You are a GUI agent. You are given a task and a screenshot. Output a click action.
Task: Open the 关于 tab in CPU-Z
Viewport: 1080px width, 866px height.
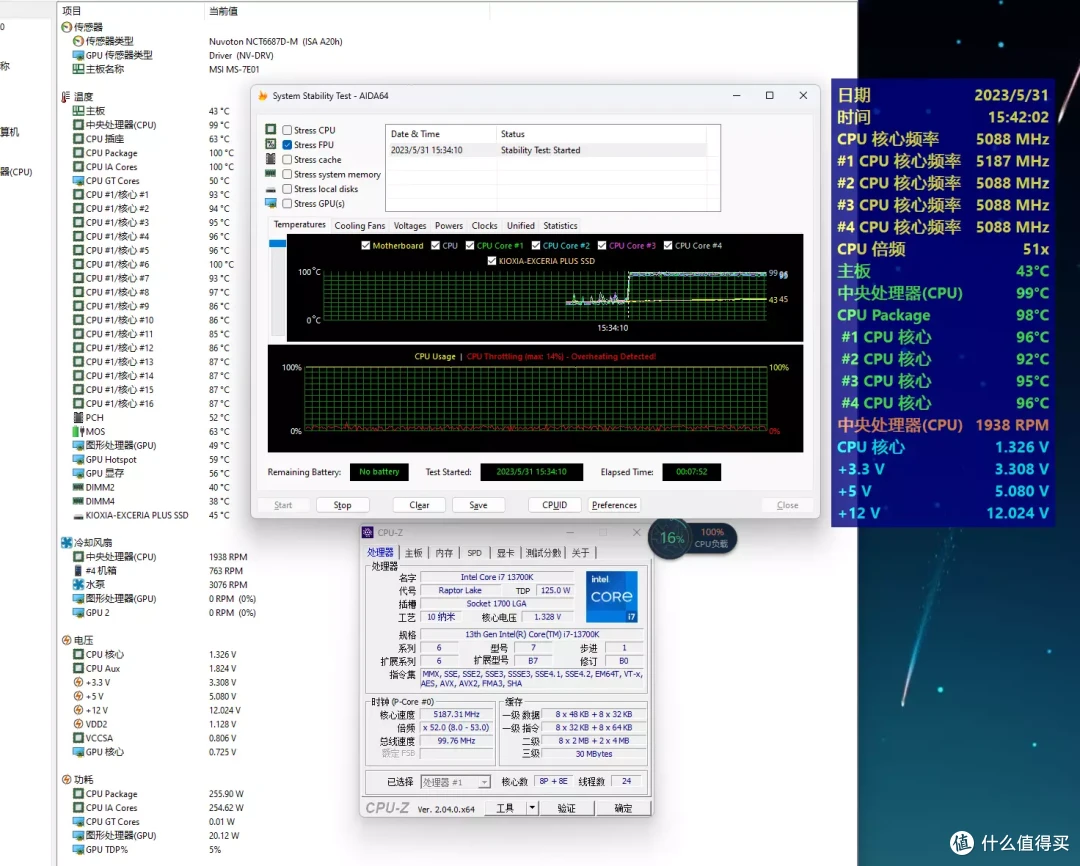(581, 553)
